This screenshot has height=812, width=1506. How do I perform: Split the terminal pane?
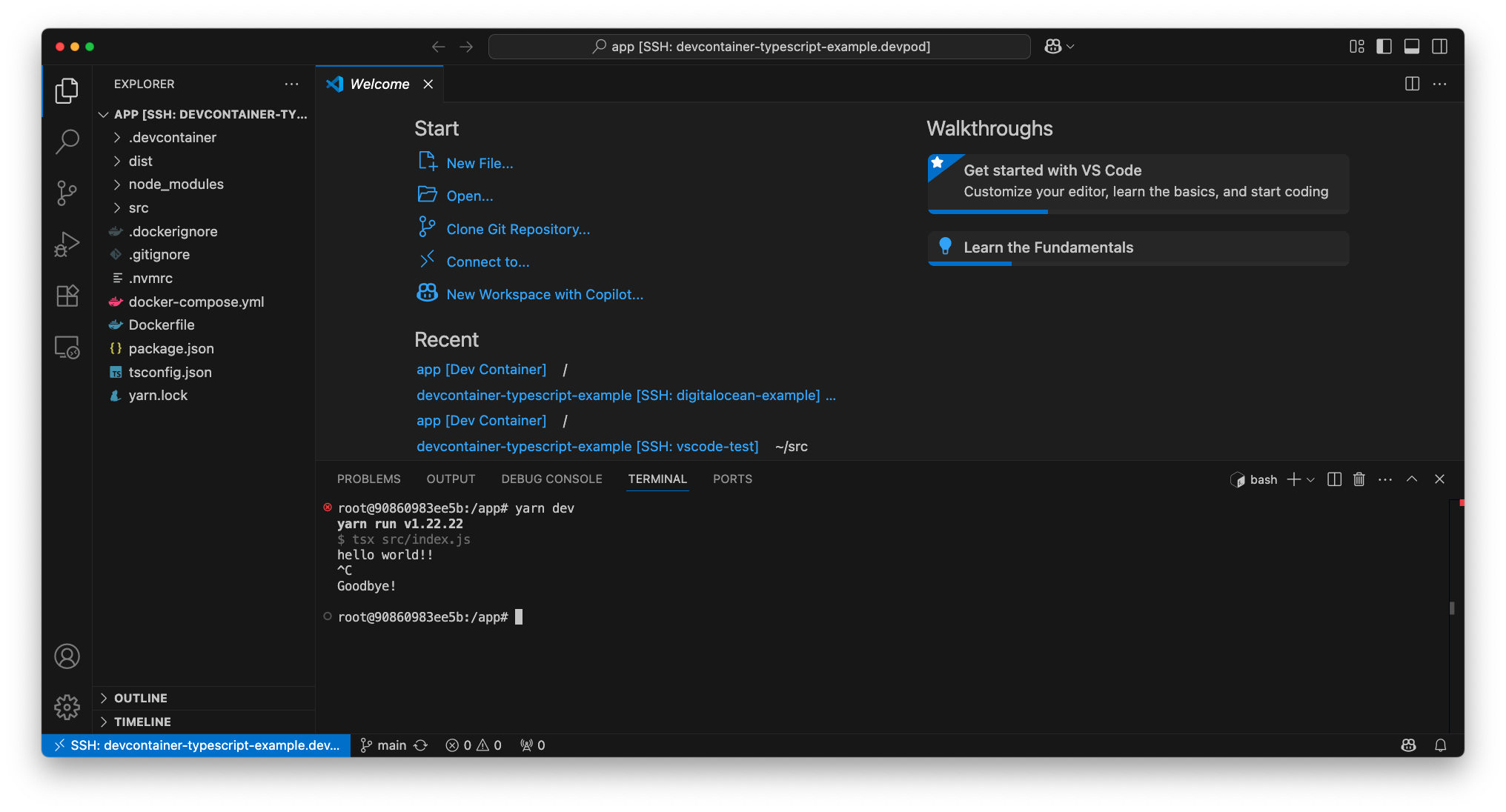click(x=1334, y=479)
